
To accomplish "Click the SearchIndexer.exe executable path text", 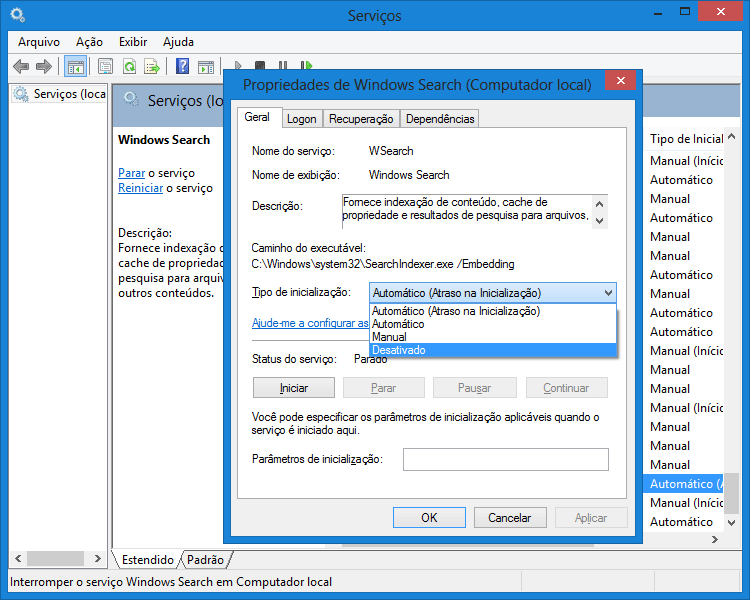I will [x=383, y=264].
